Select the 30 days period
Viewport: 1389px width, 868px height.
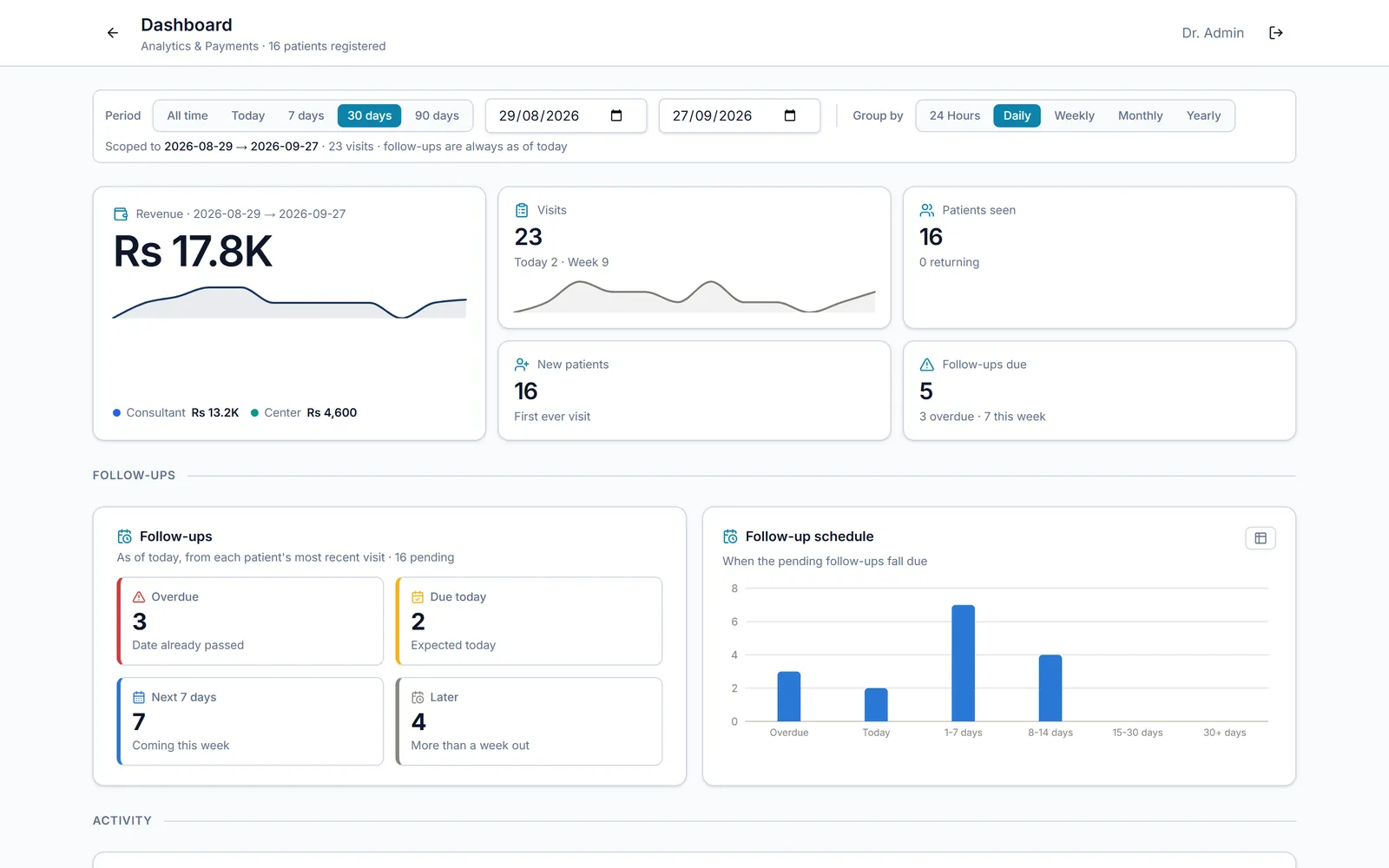(370, 115)
